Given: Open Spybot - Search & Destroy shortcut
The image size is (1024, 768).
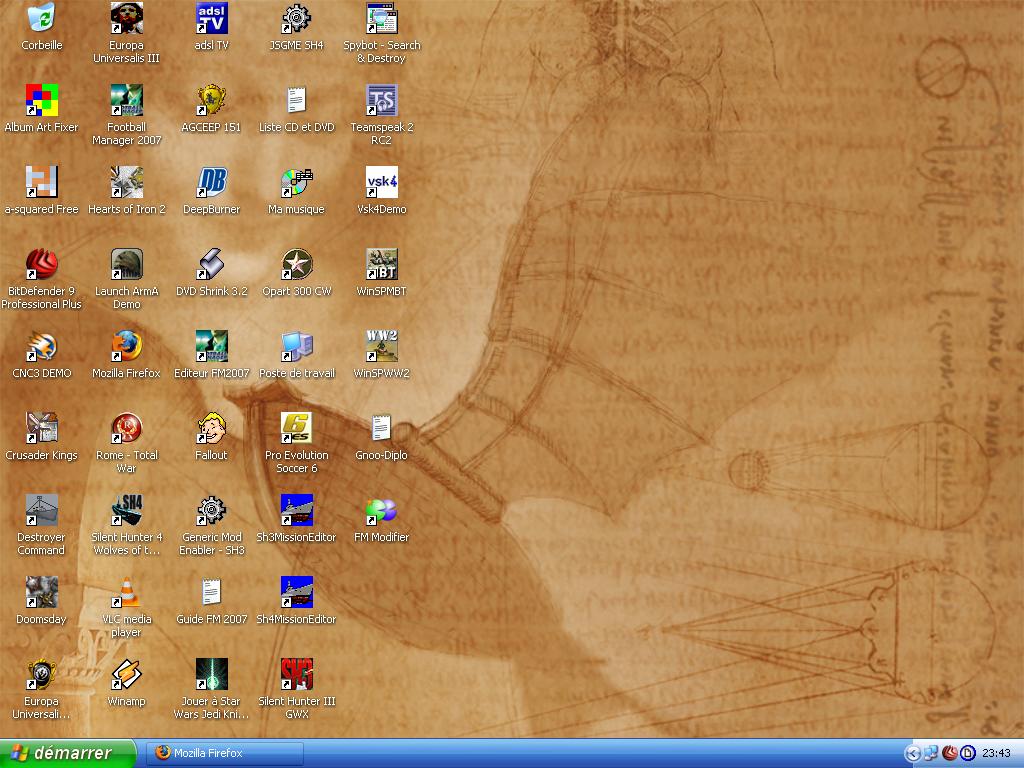Looking at the screenshot, I should tap(381, 18).
